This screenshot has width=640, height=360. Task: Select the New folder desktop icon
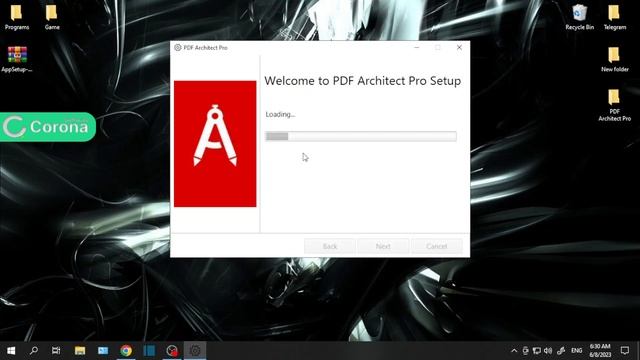pyautogui.click(x=614, y=60)
